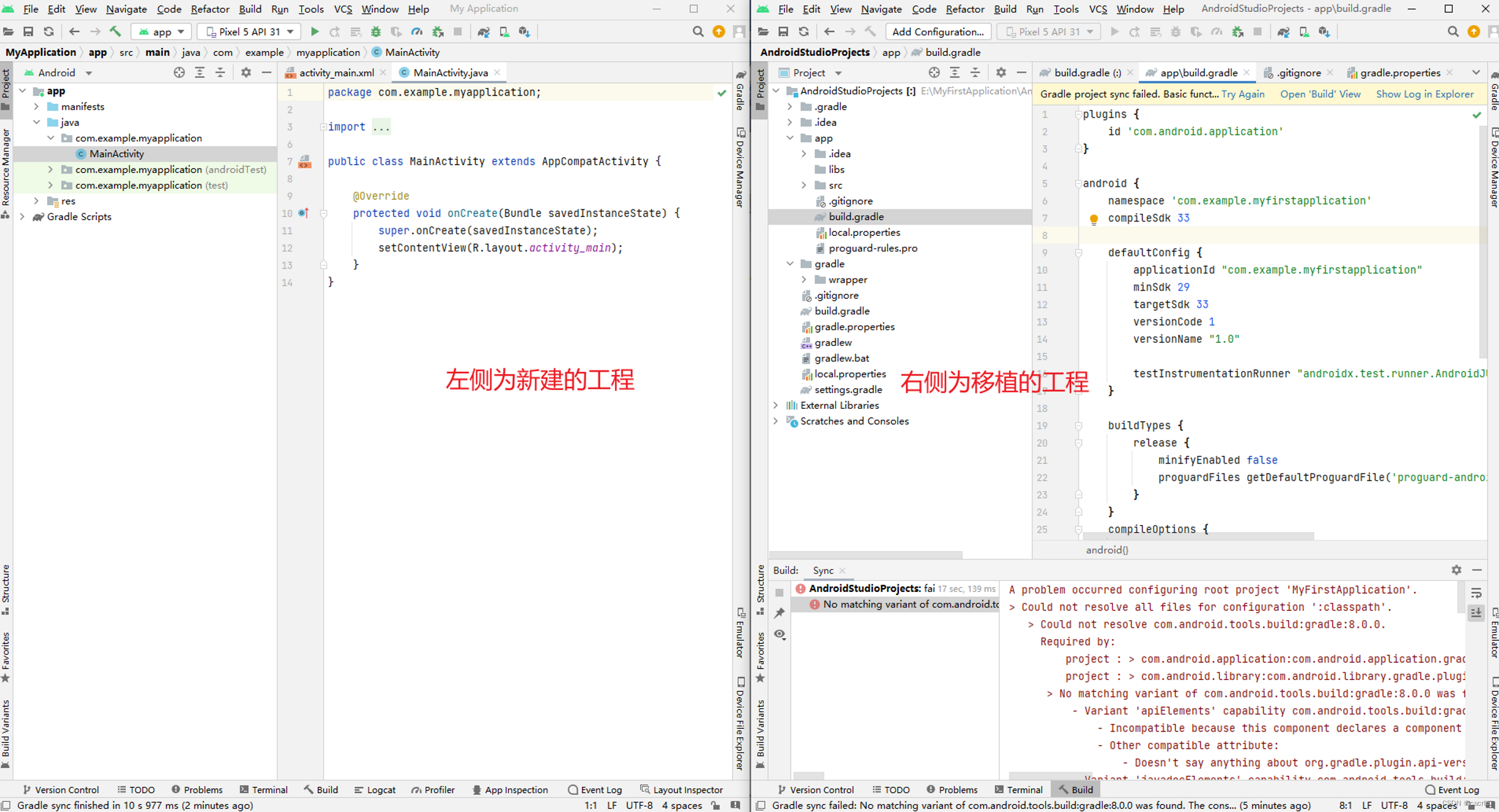This screenshot has height=812, width=1499.
Task: Click the Debug app bug icon
Action: tap(376, 31)
